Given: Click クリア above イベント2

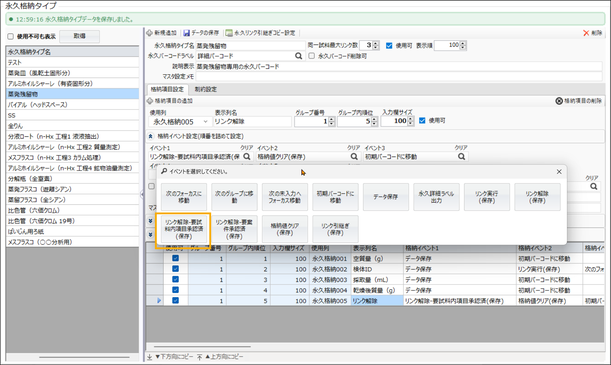Looking at the screenshot, I should tap(353, 148).
